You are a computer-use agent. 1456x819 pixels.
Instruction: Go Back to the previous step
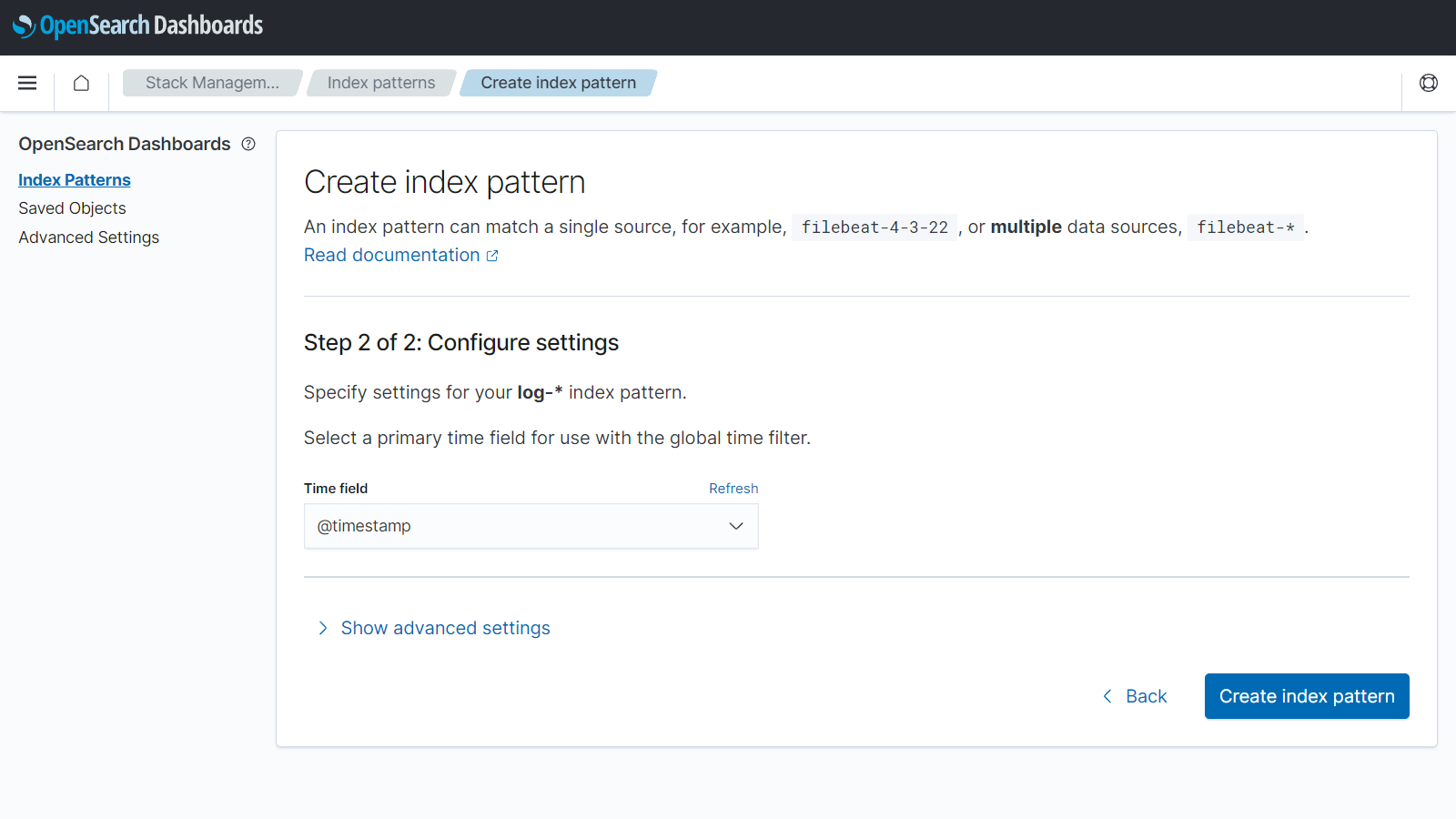[x=1146, y=696]
